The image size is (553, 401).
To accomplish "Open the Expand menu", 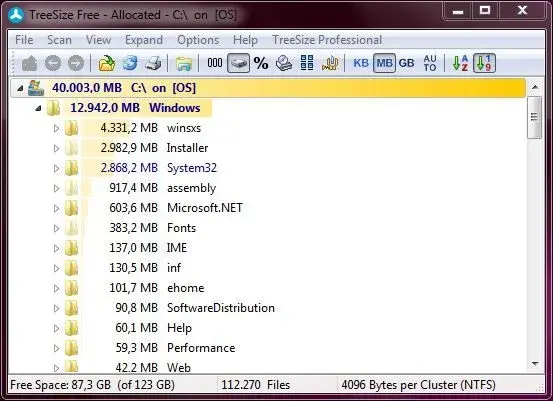I will pos(144,40).
